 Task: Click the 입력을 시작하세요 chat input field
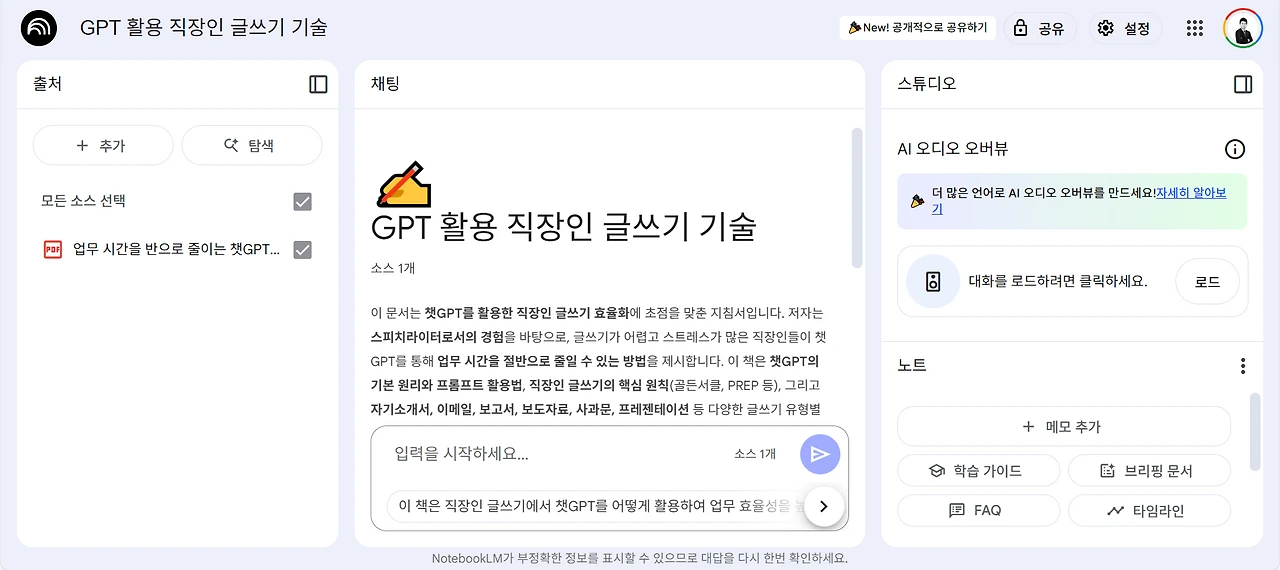pyautogui.click(x=555, y=454)
